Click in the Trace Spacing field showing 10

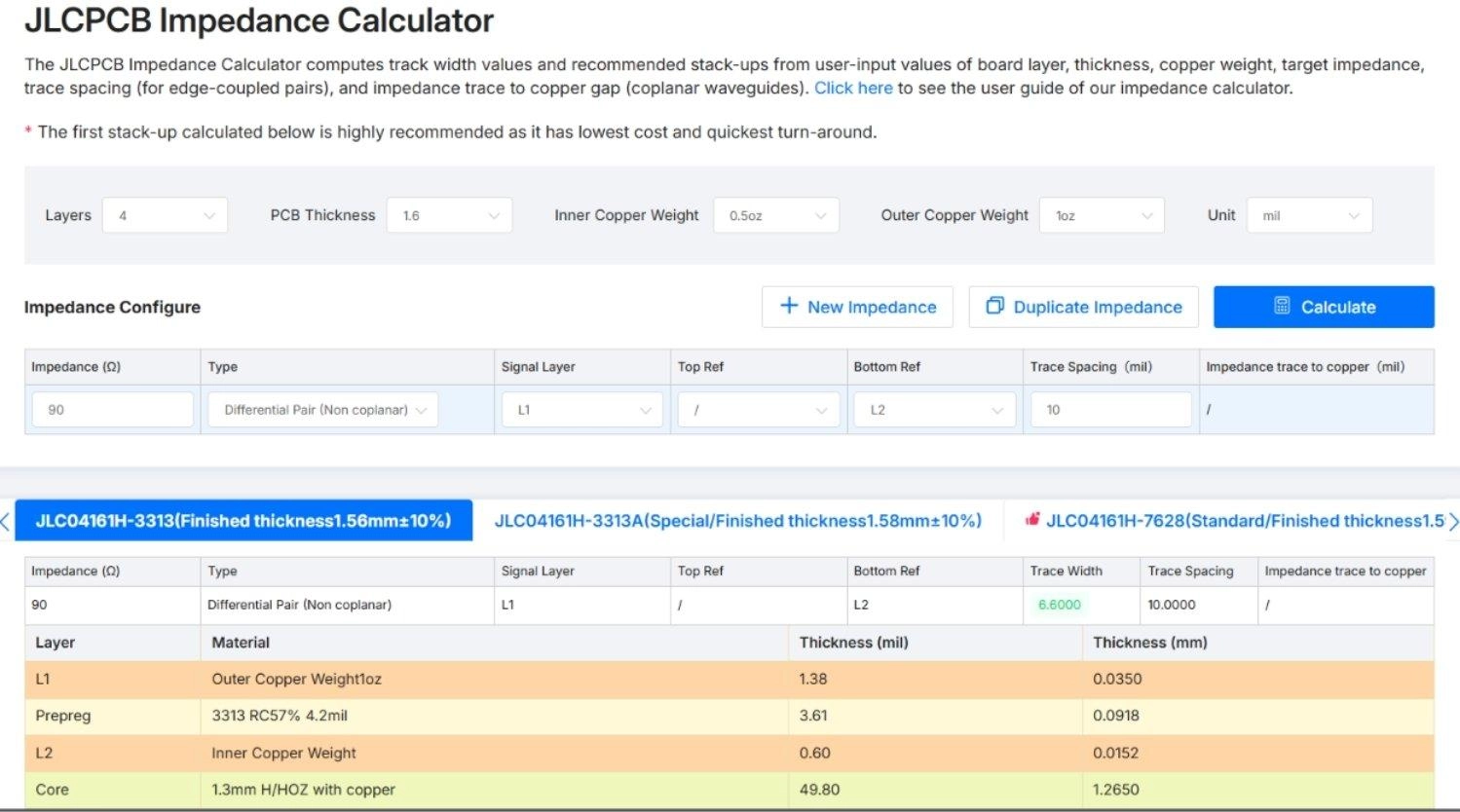pyautogui.click(x=1111, y=410)
